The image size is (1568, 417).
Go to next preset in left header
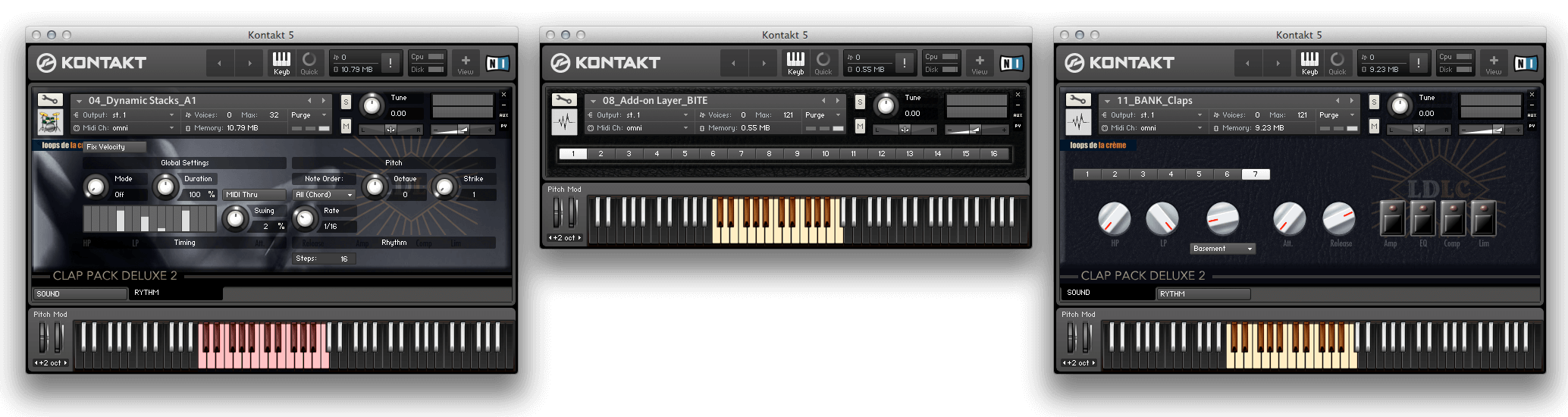pos(249,63)
